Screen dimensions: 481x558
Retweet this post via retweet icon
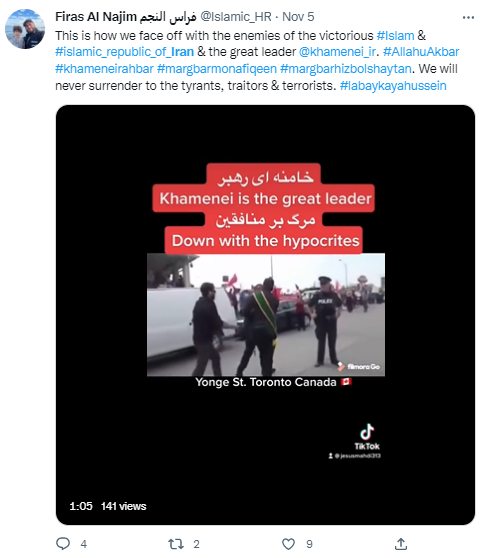[x=176, y=544]
